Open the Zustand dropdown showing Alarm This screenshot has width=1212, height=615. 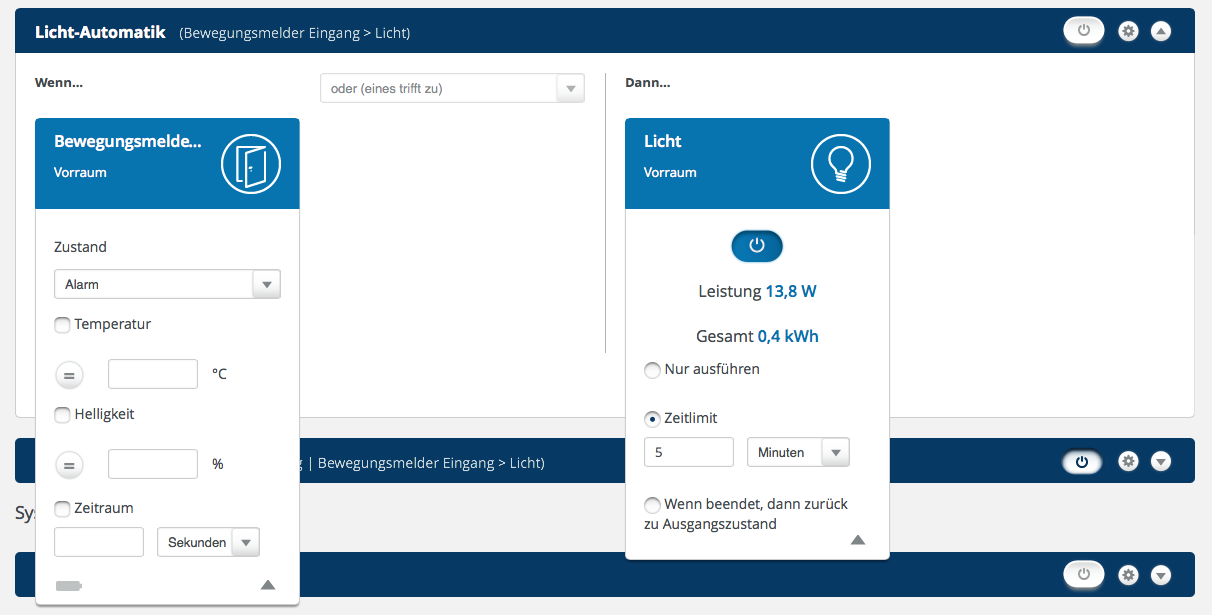[x=167, y=284]
